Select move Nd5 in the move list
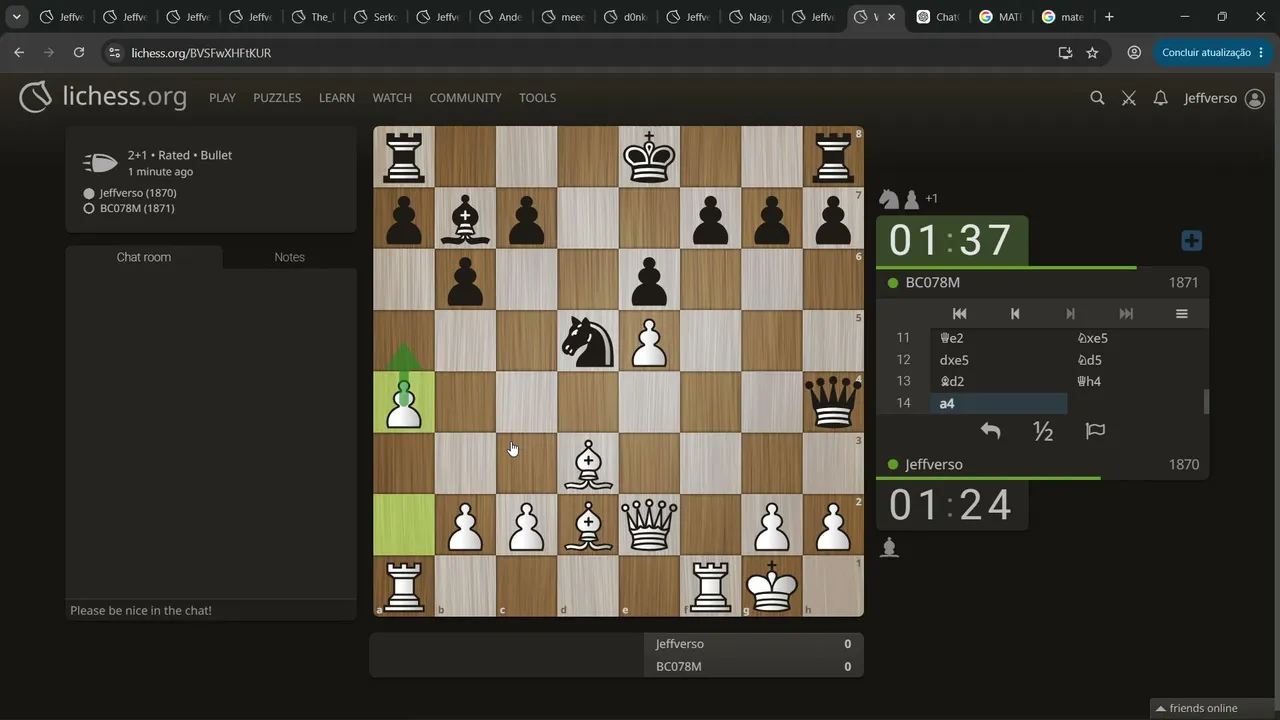This screenshot has width=1280, height=720. click(1135, 360)
